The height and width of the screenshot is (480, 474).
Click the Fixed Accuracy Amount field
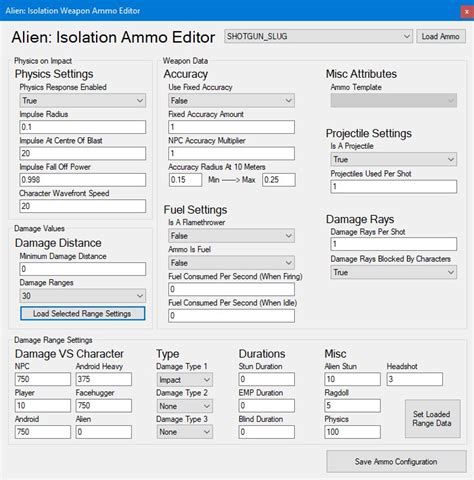pos(231,127)
